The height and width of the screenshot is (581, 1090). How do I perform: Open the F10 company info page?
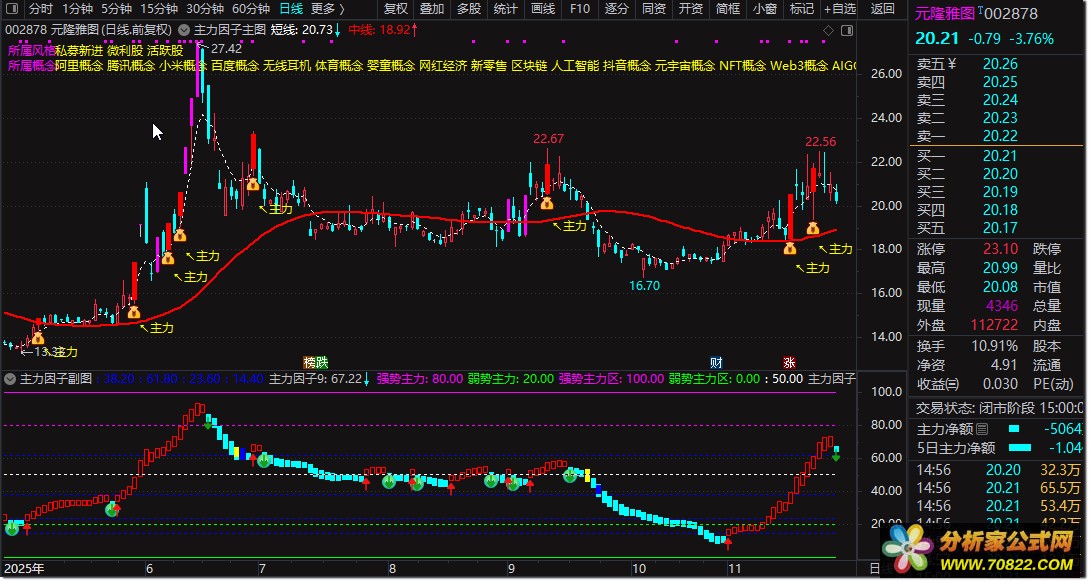(x=580, y=8)
